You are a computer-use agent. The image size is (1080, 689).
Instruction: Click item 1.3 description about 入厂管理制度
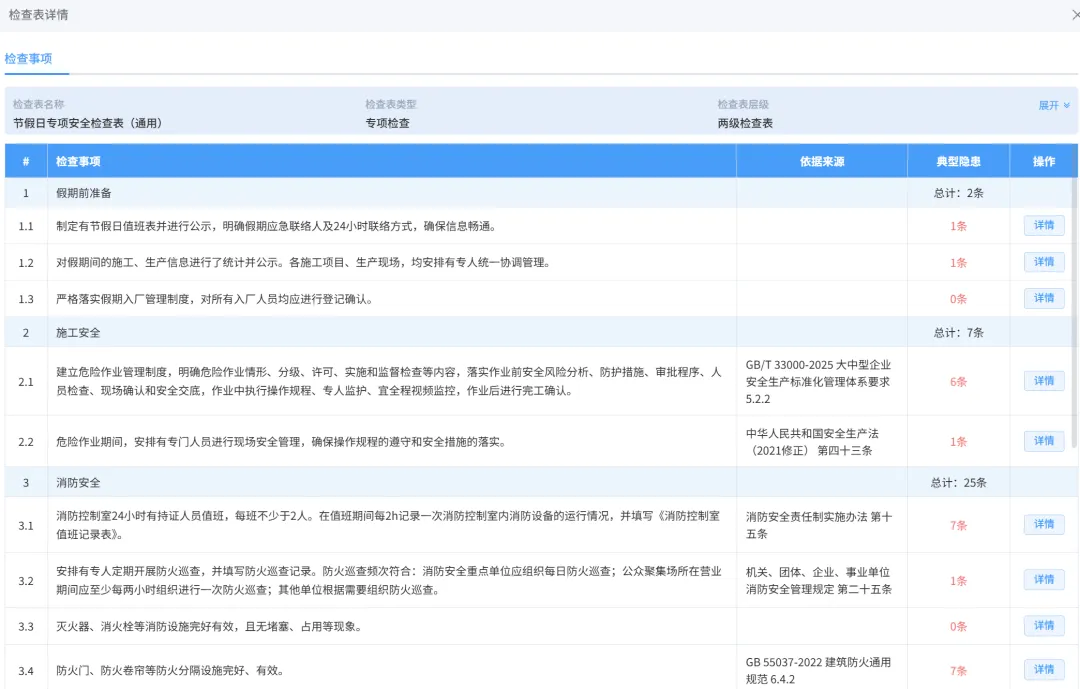click(214, 299)
